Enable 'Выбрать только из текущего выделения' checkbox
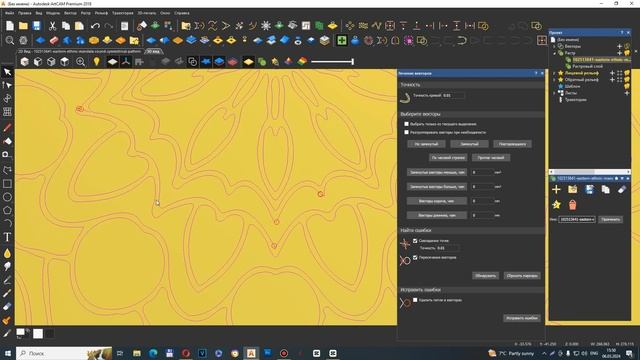 [x=407, y=124]
